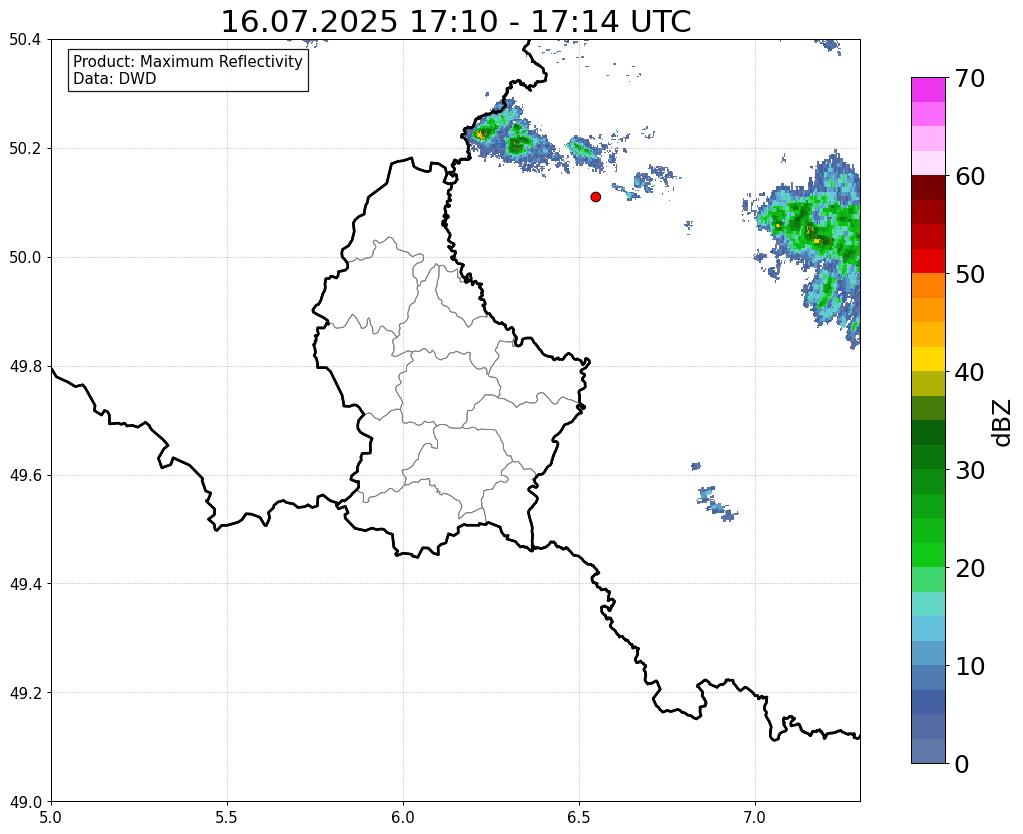1023x834 pixels.
Task: Click the longitude 5.5 axis label
Action: tap(227, 817)
